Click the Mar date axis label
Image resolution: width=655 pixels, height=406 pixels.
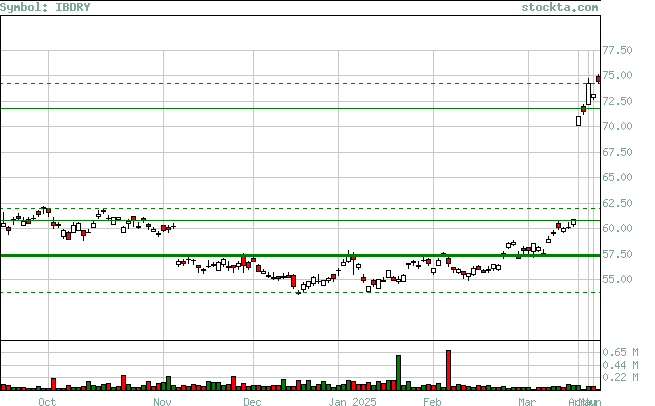point(527,401)
